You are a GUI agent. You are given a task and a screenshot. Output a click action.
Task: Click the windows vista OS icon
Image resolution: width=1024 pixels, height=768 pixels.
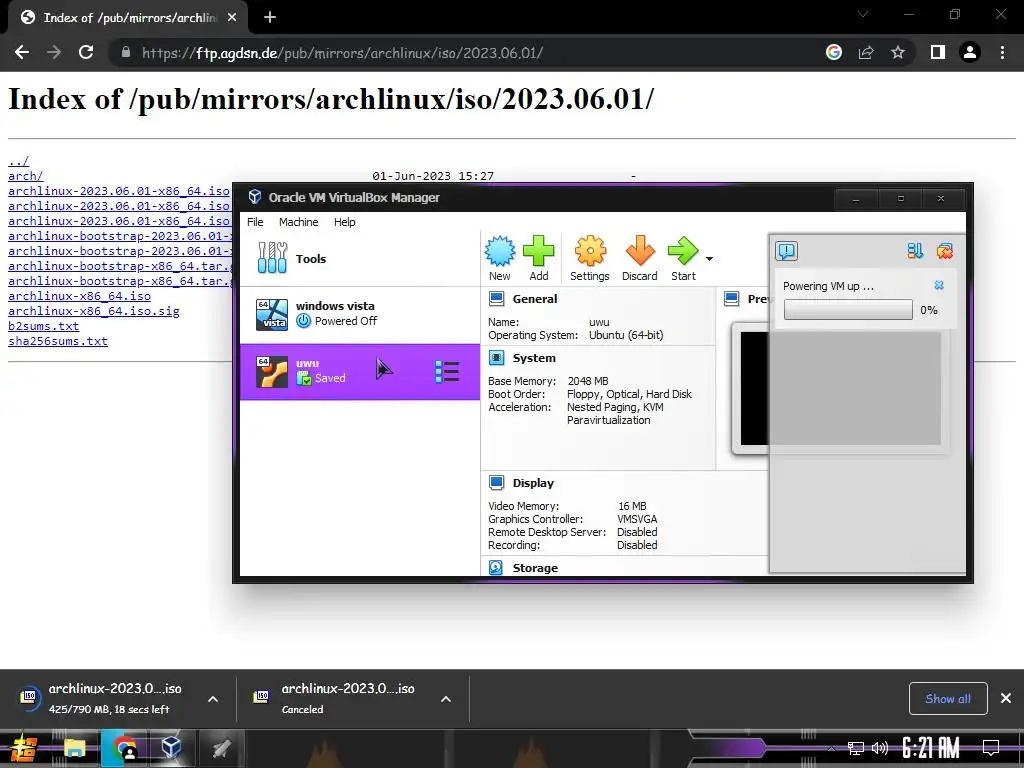(272, 314)
